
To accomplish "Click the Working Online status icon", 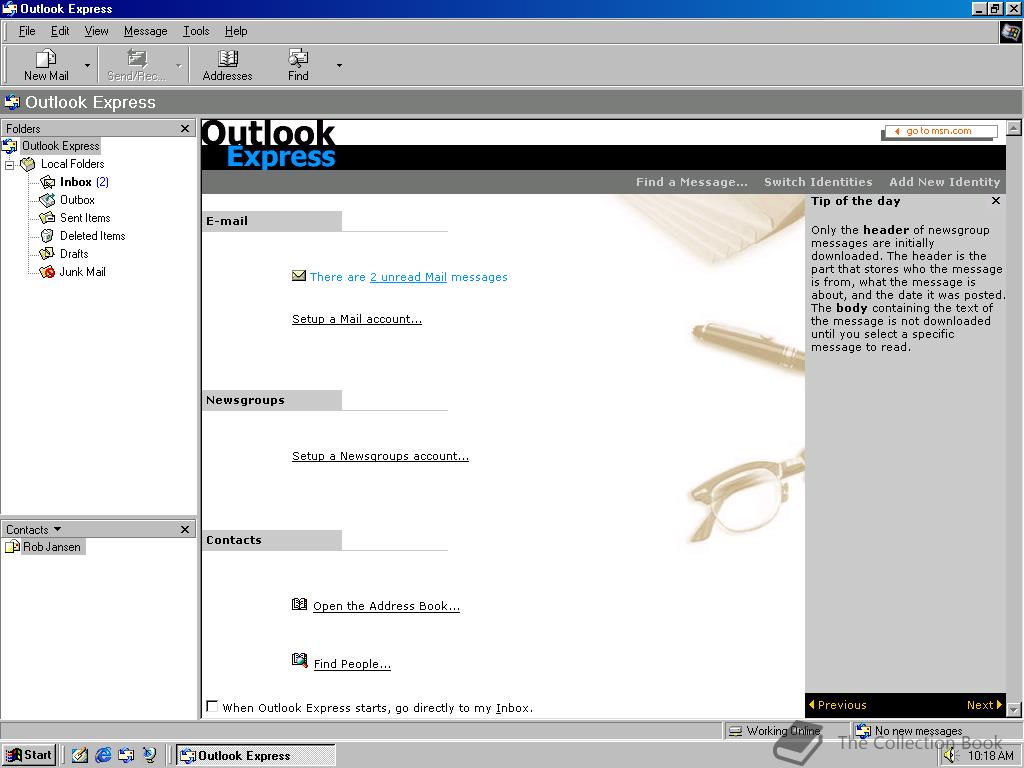I will click(x=735, y=731).
